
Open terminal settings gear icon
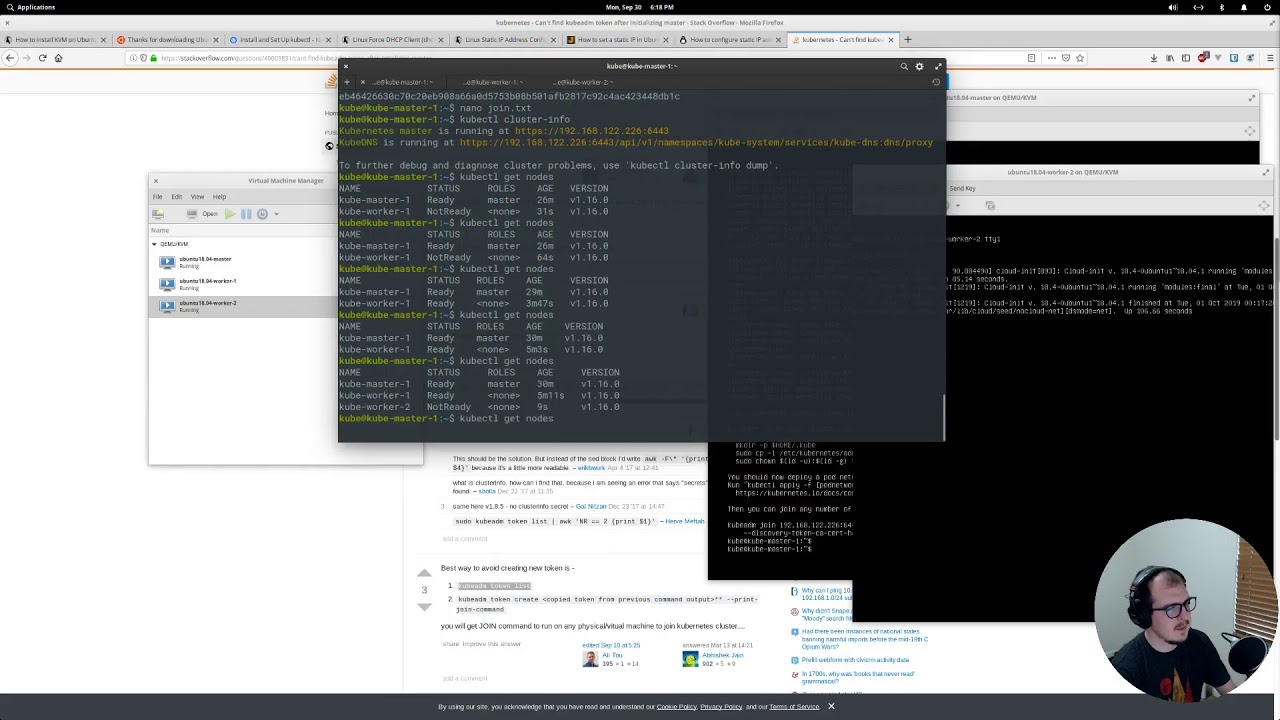point(920,67)
